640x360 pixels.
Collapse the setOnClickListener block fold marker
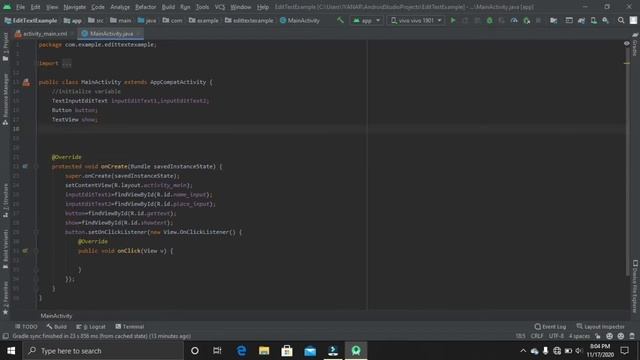36,232
